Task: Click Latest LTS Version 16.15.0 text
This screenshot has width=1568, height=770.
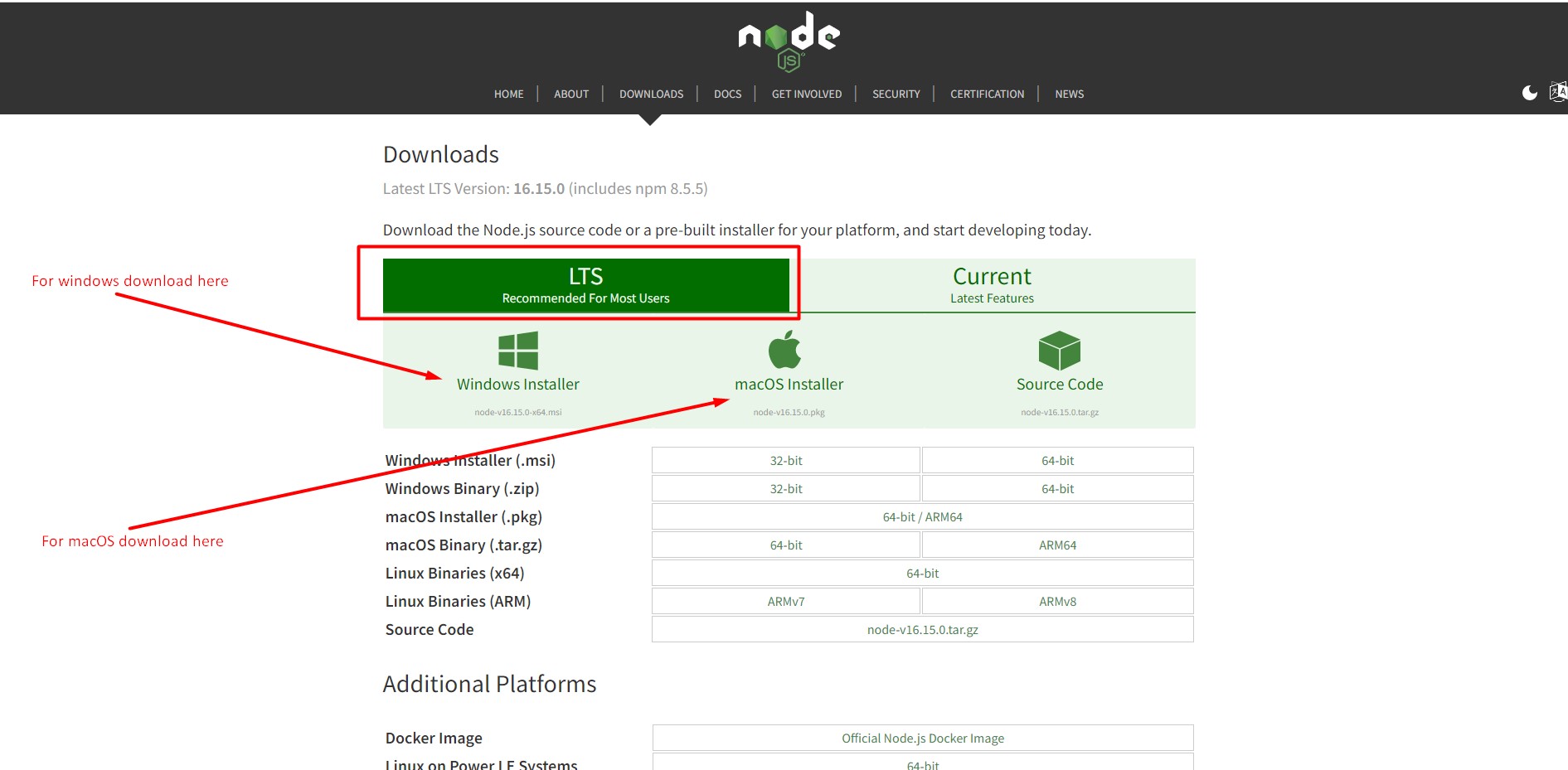Action: [x=545, y=189]
